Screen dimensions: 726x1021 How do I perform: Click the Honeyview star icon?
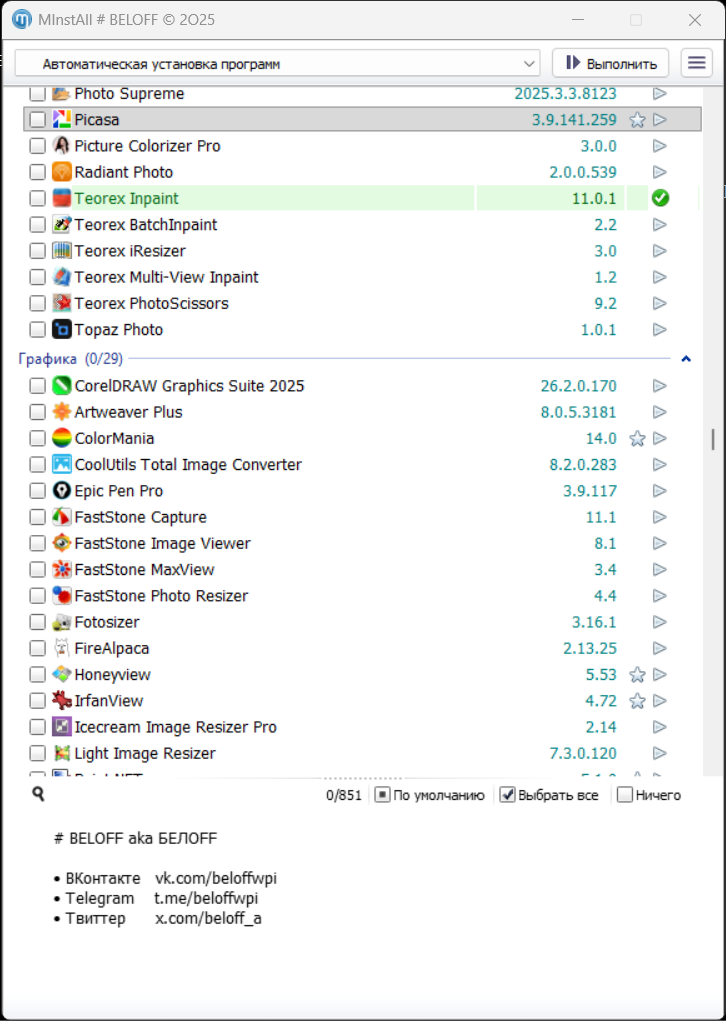click(x=637, y=675)
